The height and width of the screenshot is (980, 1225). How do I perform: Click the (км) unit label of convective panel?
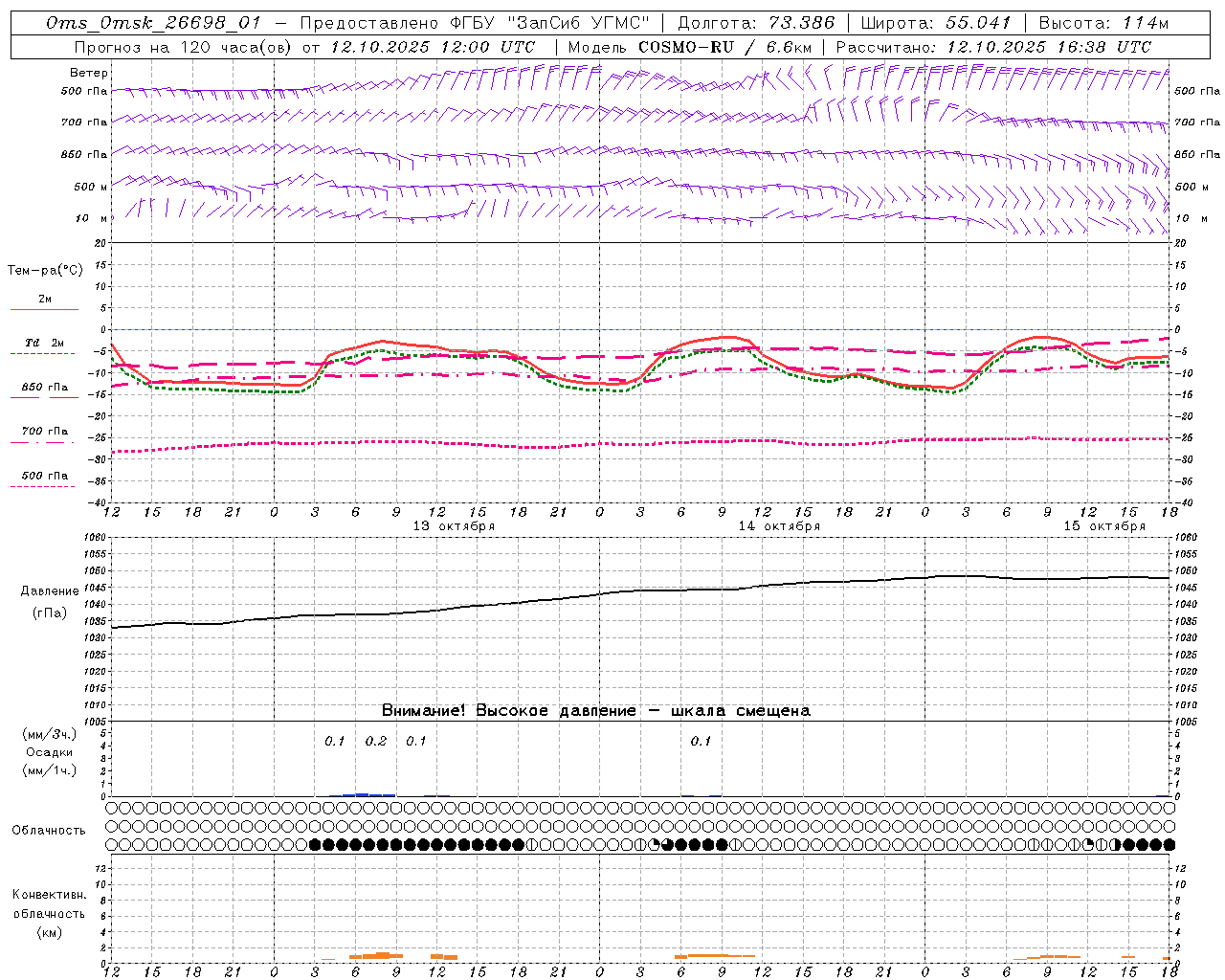coord(49,932)
